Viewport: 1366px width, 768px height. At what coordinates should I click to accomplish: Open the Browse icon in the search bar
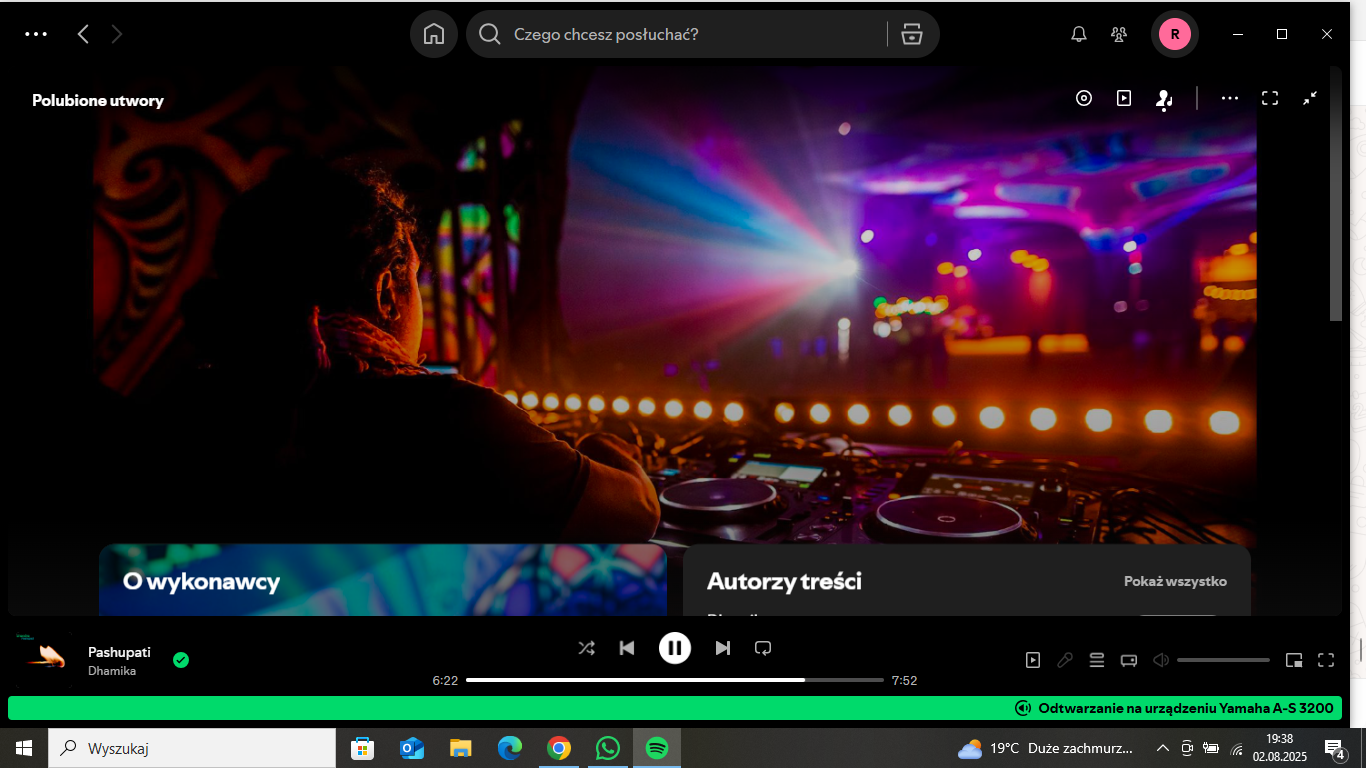[911, 34]
